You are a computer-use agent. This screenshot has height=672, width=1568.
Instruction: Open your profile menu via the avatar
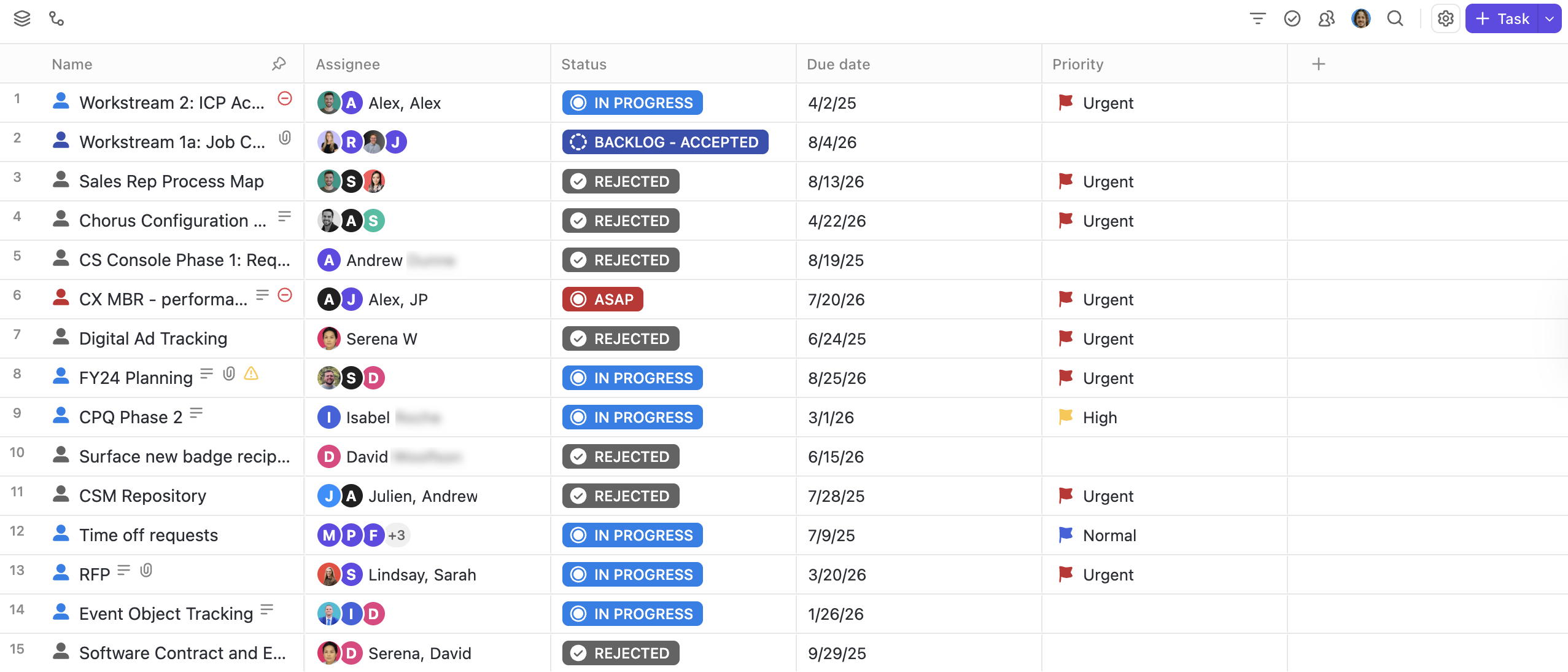tap(1360, 18)
